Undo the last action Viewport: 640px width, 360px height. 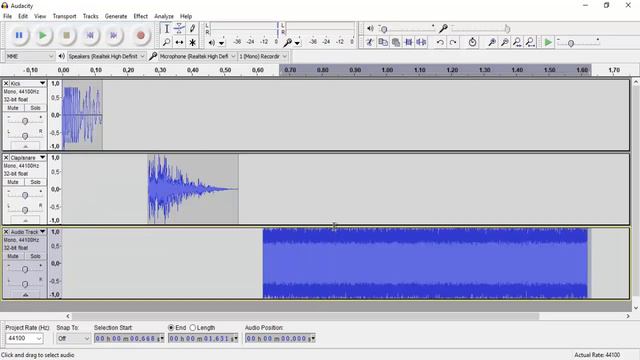(x=440, y=42)
